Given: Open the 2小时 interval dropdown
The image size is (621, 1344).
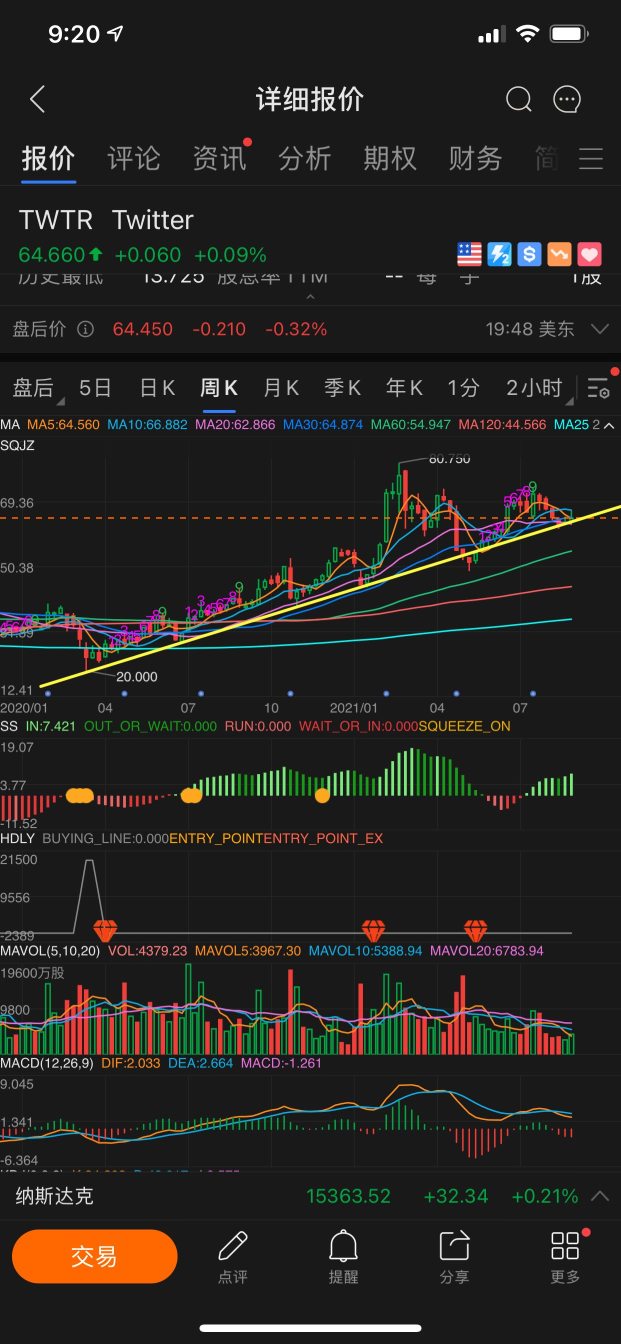Looking at the screenshot, I should coord(538,388).
